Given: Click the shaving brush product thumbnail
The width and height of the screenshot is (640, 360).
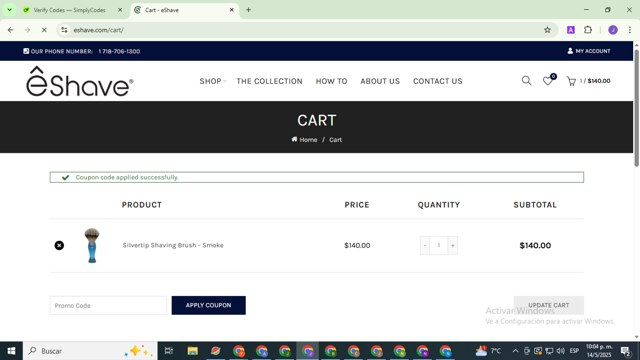Looking at the screenshot, I should [92, 245].
